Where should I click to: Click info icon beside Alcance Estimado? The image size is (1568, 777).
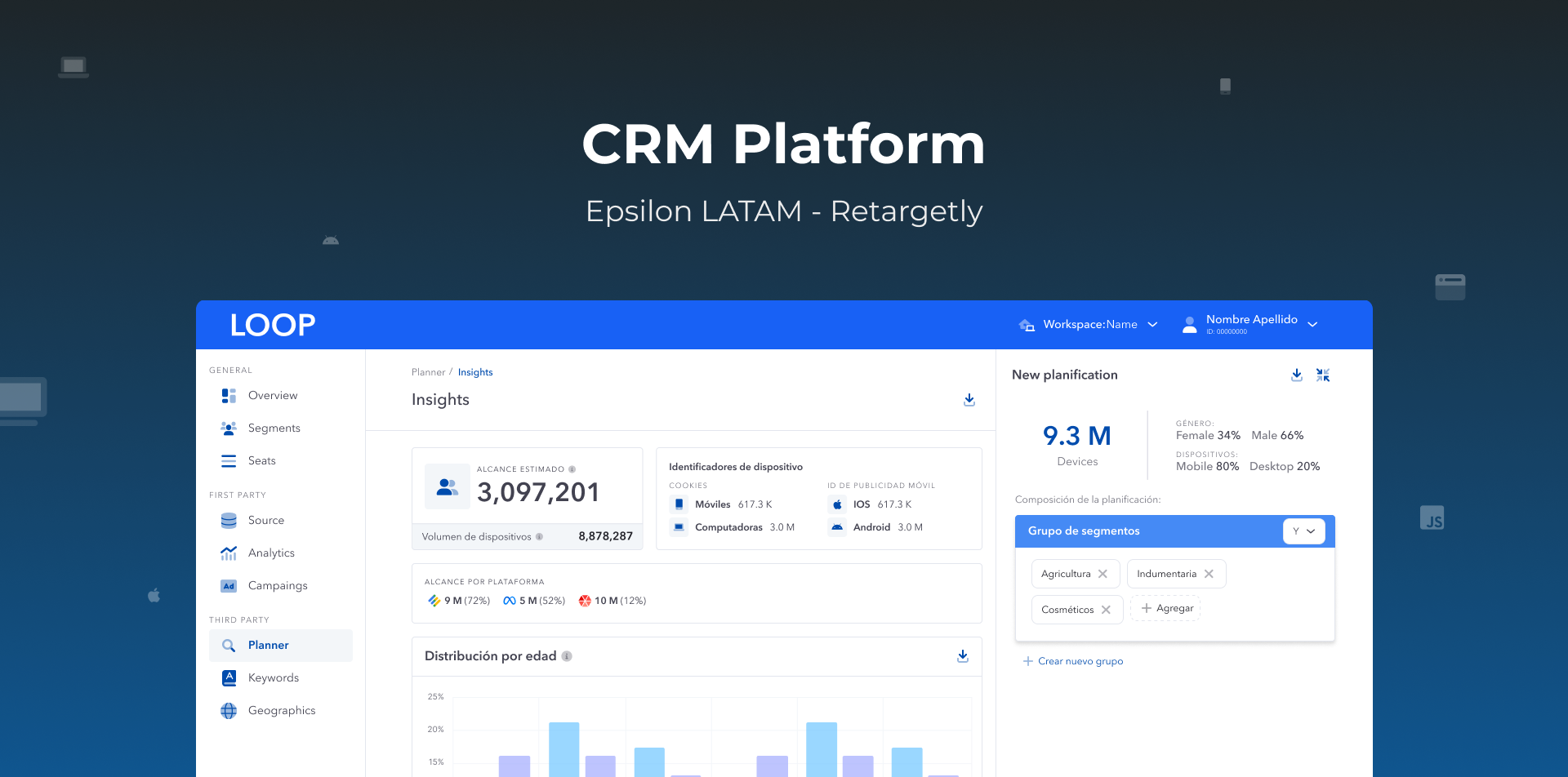click(x=572, y=469)
